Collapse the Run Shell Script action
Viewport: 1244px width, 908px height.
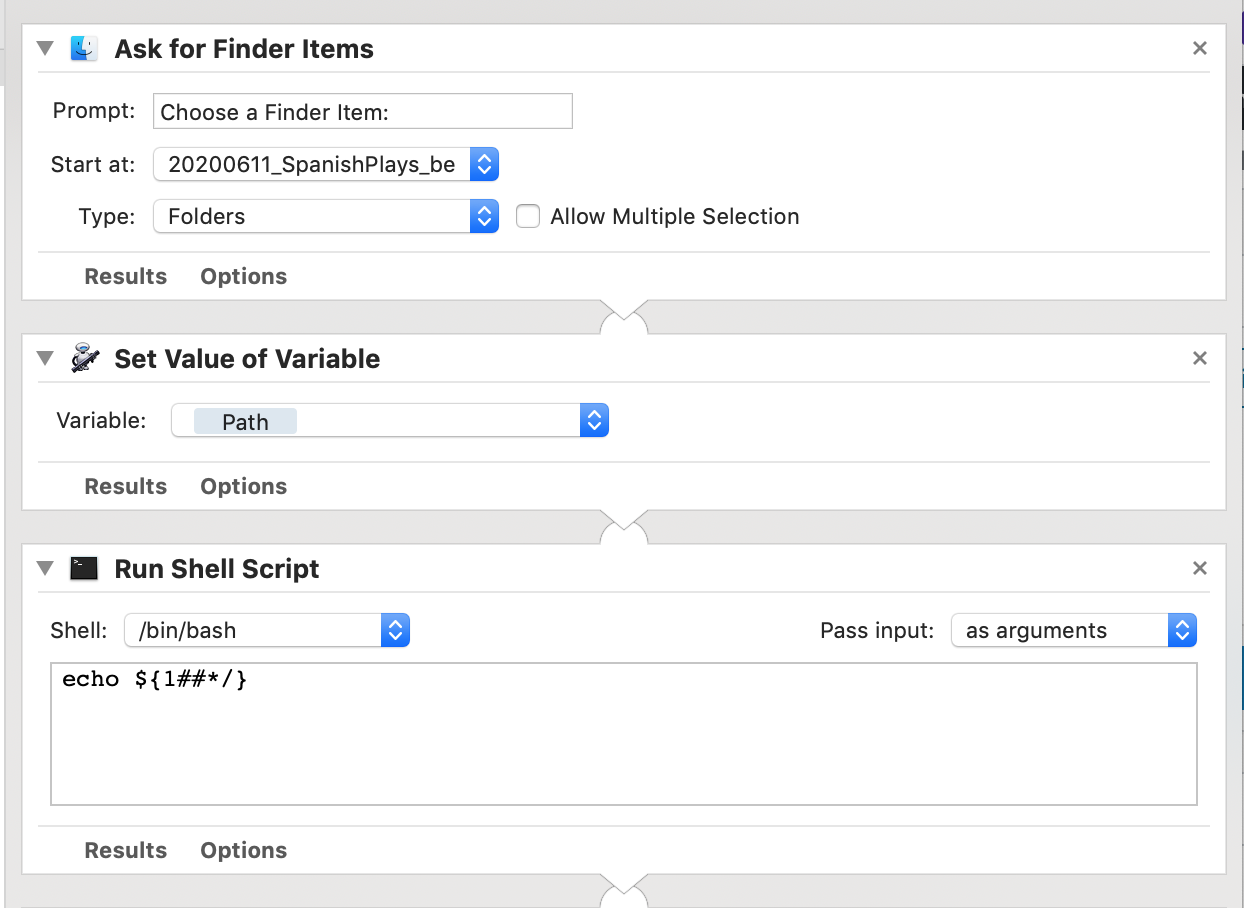click(x=44, y=569)
